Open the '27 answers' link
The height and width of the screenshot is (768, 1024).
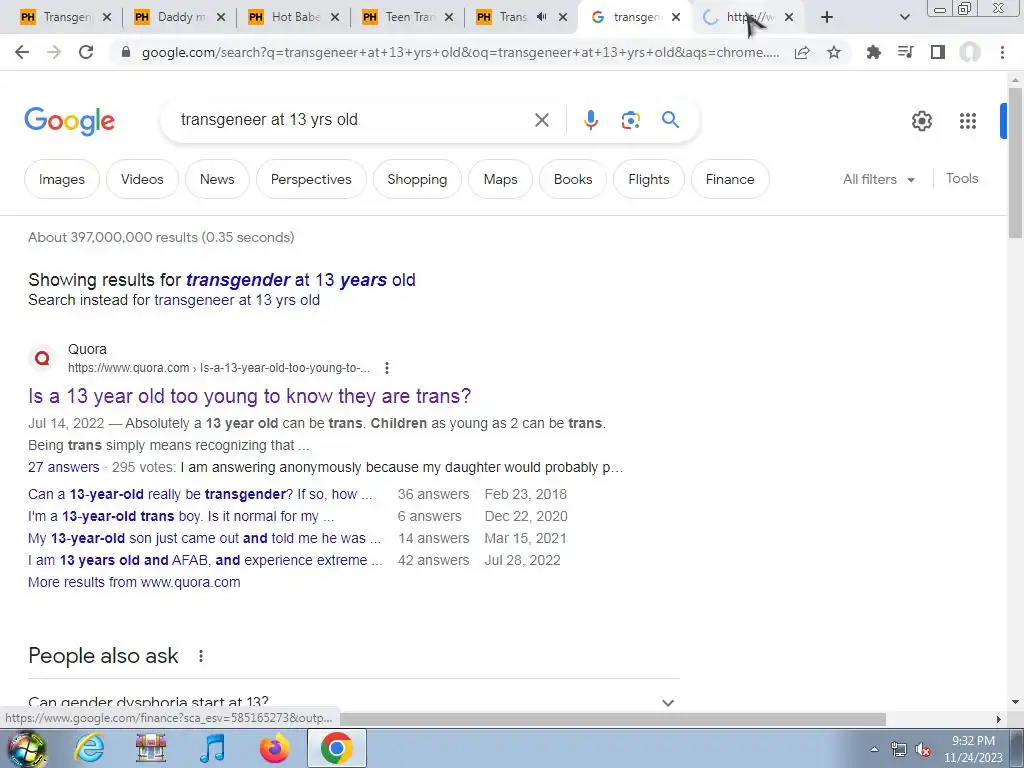tap(63, 467)
